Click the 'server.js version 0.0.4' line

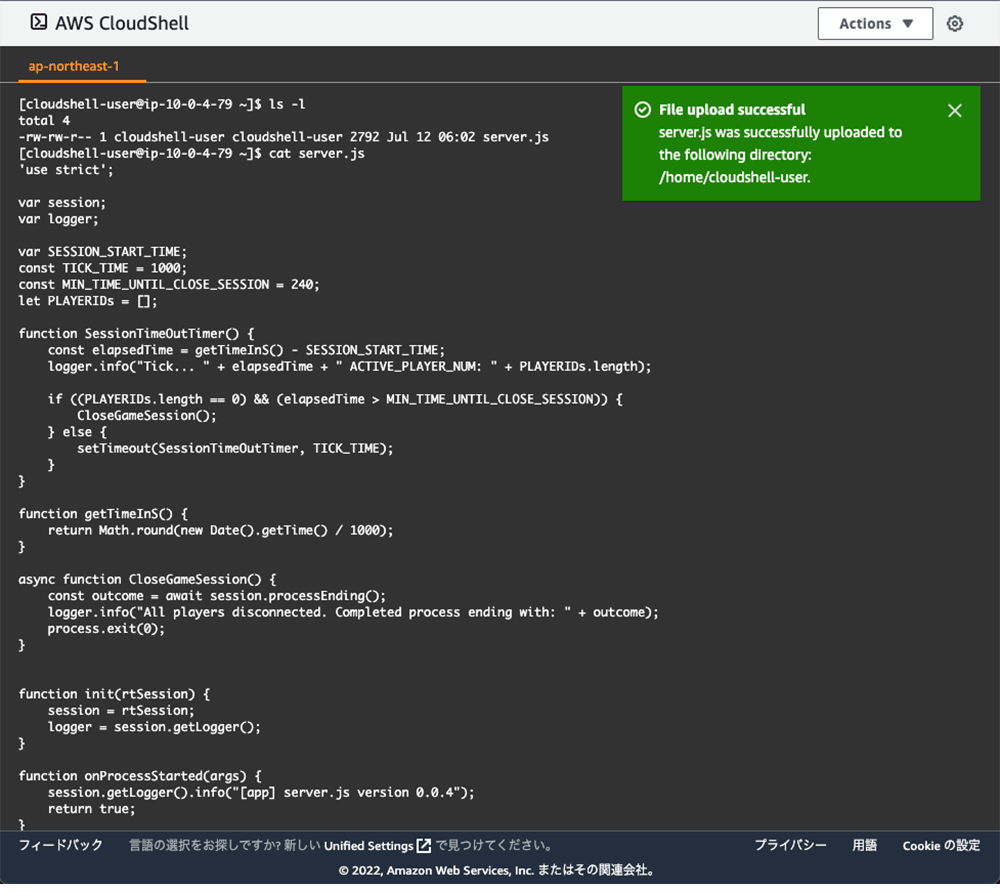pyautogui.click(x=261, y=793)
